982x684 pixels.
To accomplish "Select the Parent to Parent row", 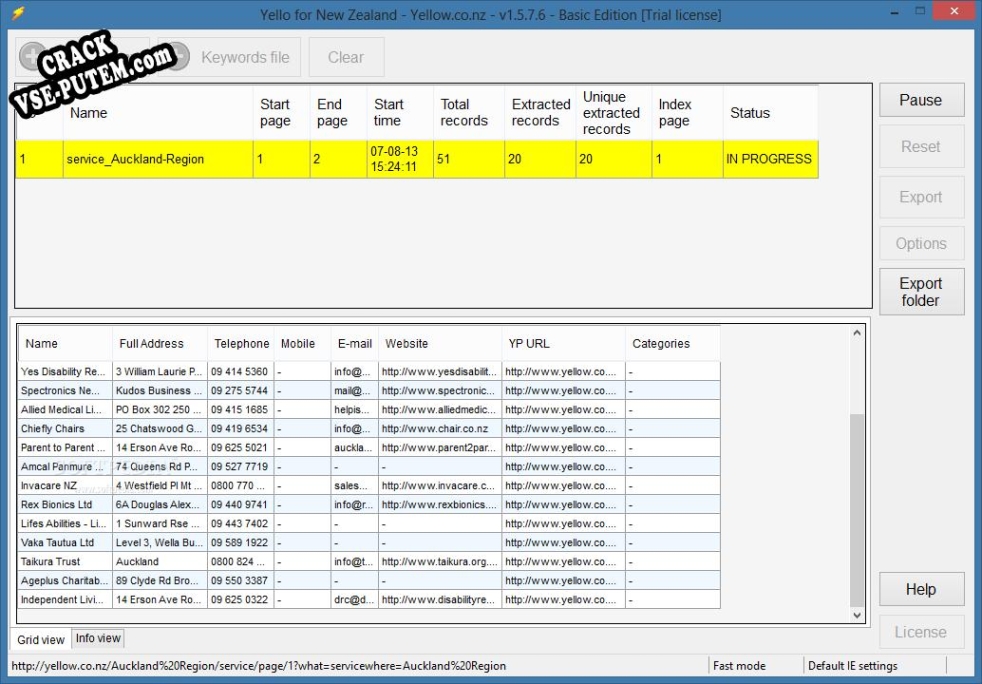I will 369,448.
